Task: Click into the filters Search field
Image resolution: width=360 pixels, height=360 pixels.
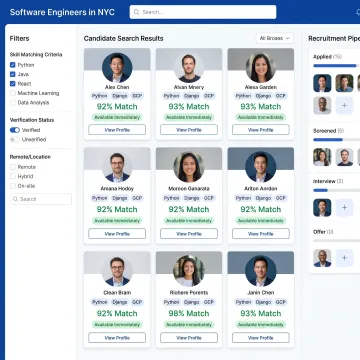Action: pos(41,199)
